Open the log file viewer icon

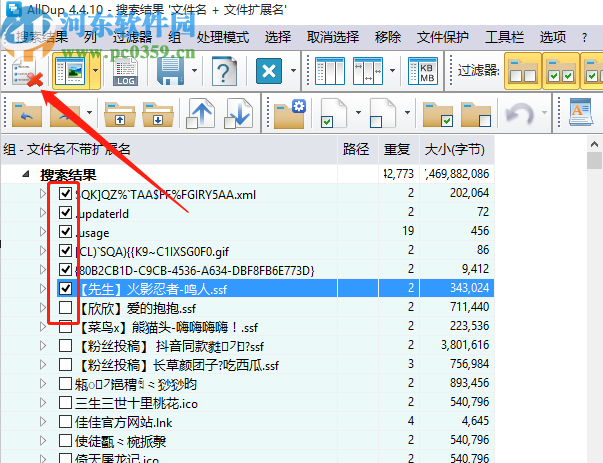(125, 72)
